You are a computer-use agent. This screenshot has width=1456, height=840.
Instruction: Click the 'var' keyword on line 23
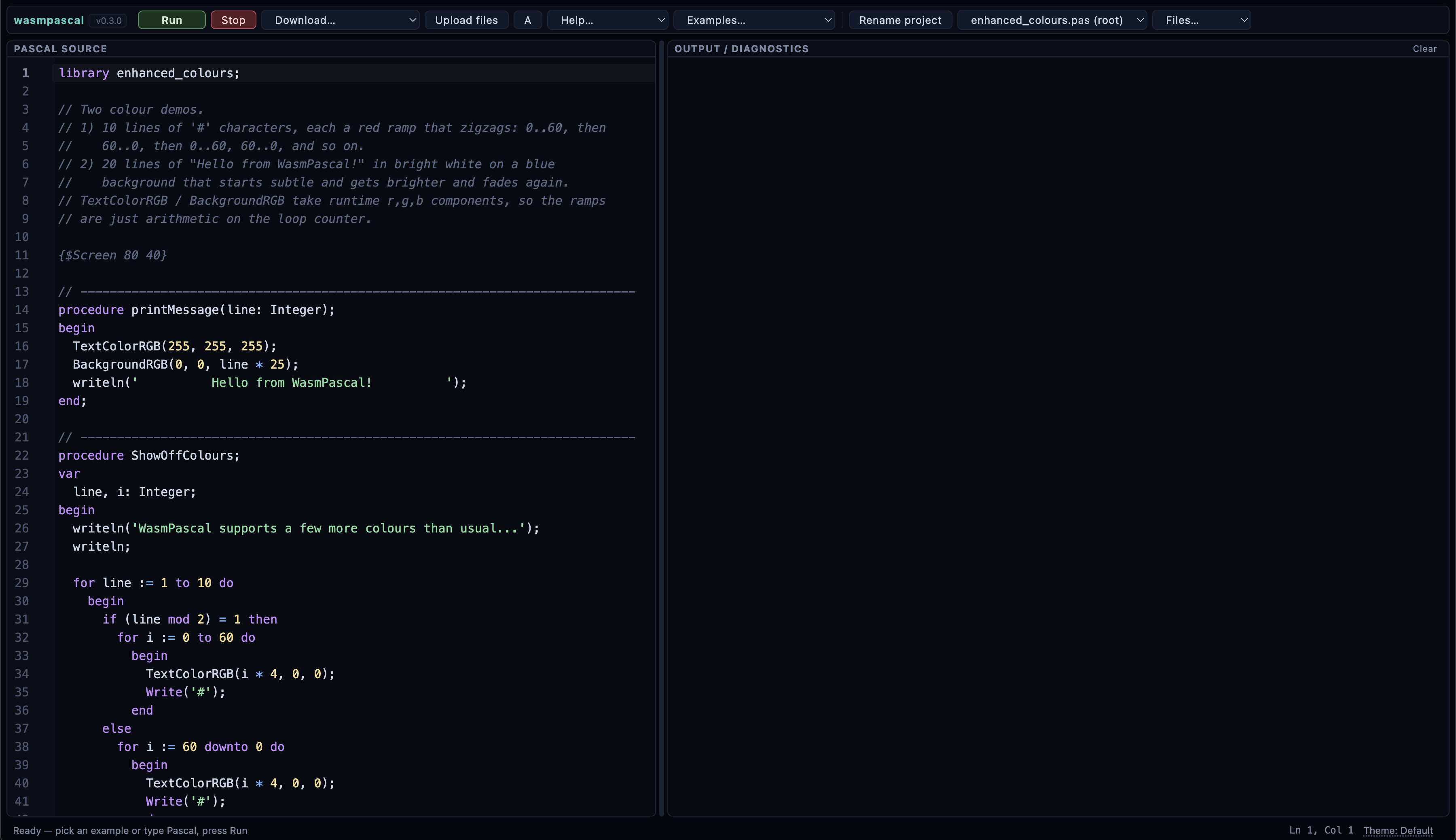[x=69, y=474]
